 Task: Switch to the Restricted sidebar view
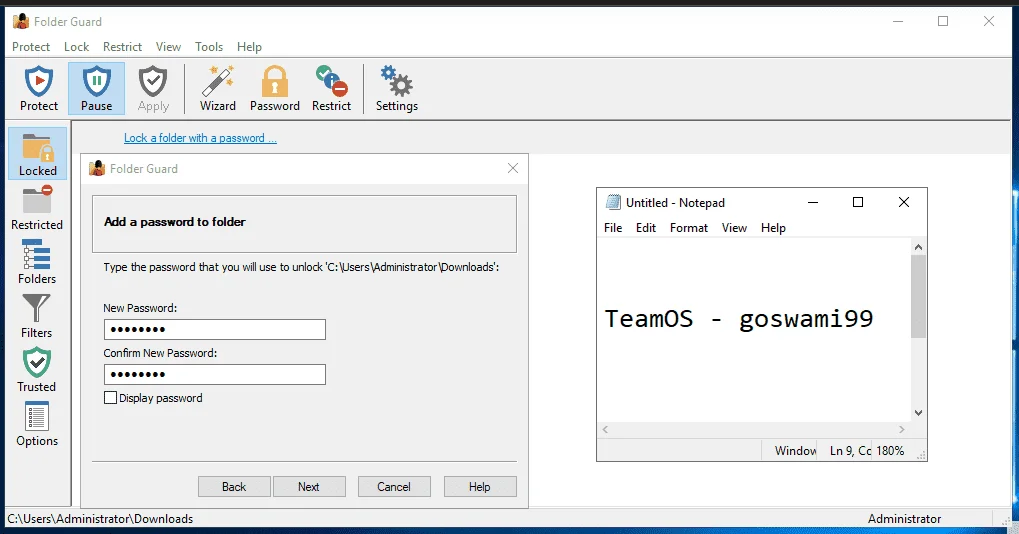pos(37,208)
